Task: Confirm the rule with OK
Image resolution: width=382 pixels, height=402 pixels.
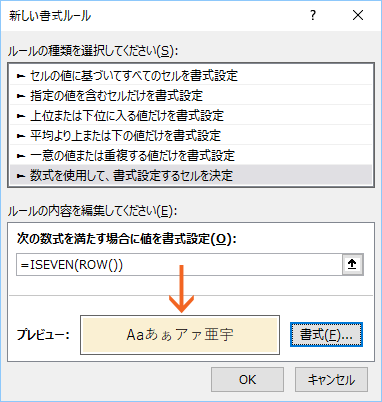Action: (x=247, y=380)
